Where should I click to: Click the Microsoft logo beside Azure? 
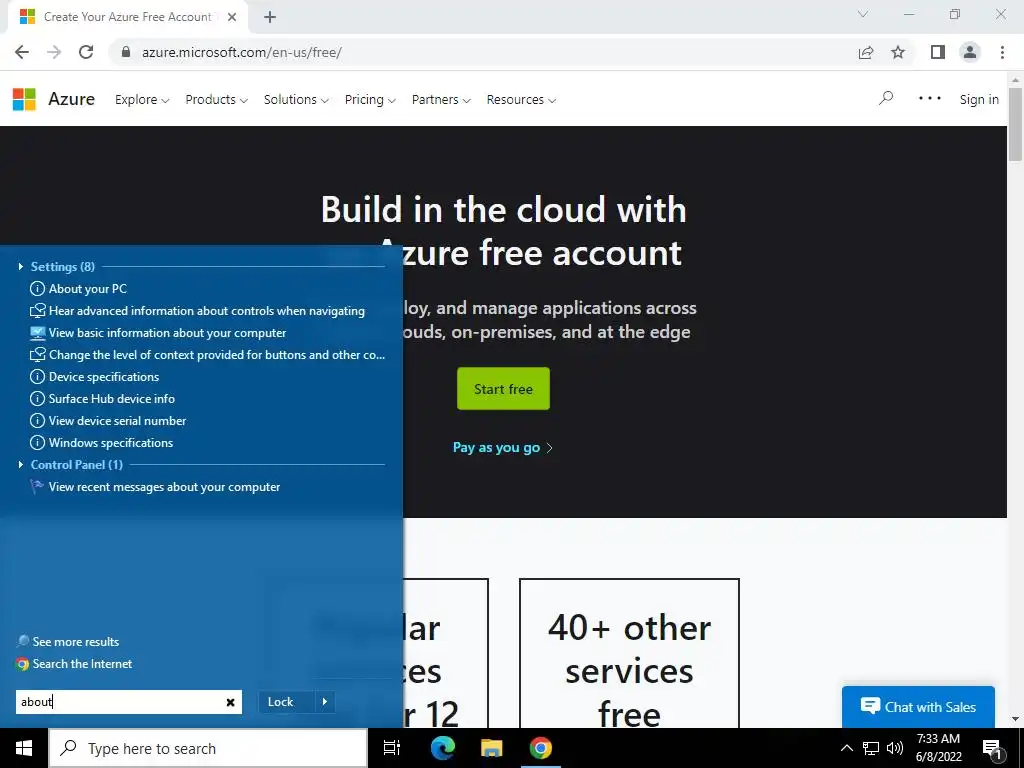24,99
